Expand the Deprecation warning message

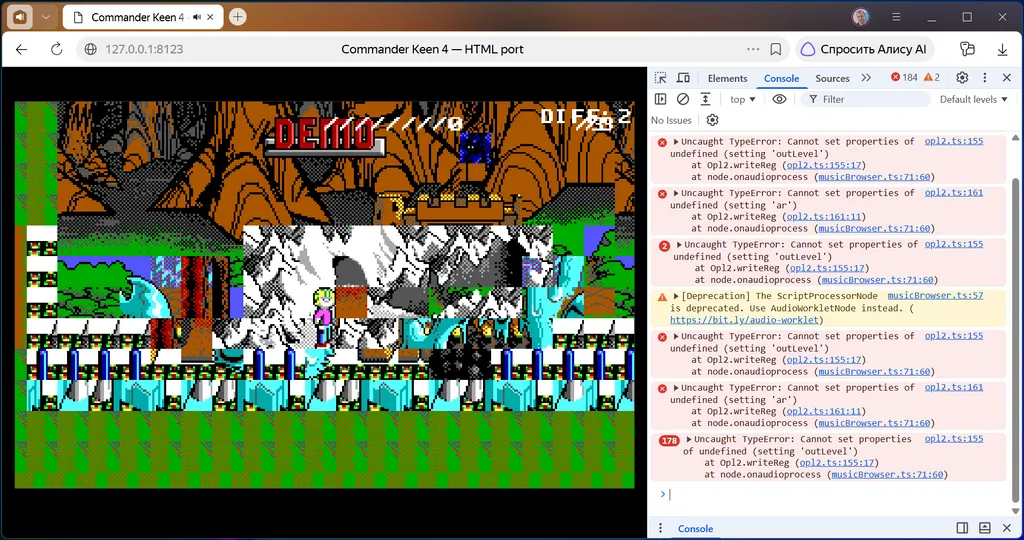(676, 296)
